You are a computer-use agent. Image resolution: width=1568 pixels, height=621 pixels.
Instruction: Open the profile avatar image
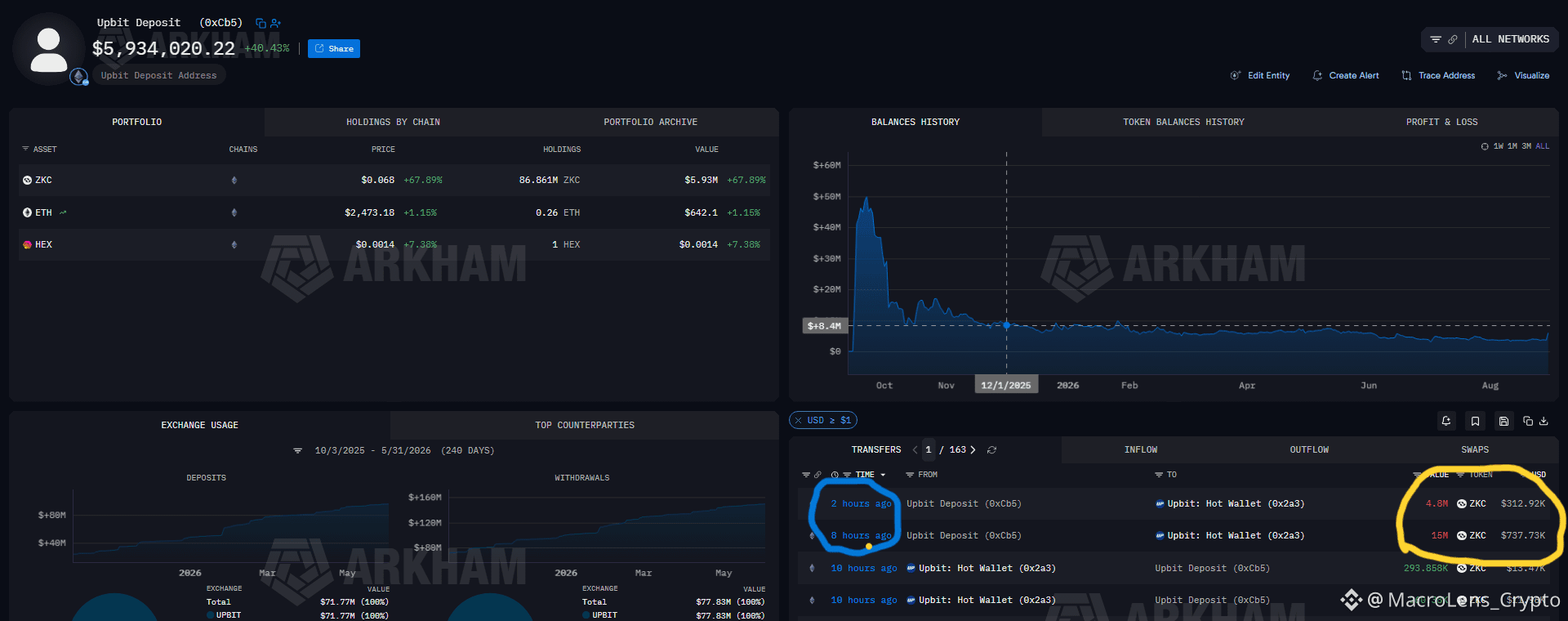coord(49,49)
